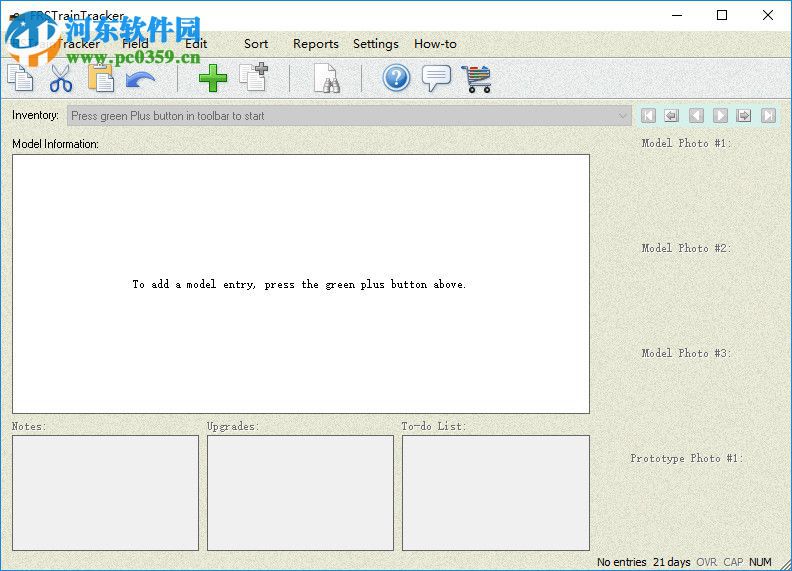792x571 pixels.
Task: Open the Sort menu
Action: [x=256, y=44]
